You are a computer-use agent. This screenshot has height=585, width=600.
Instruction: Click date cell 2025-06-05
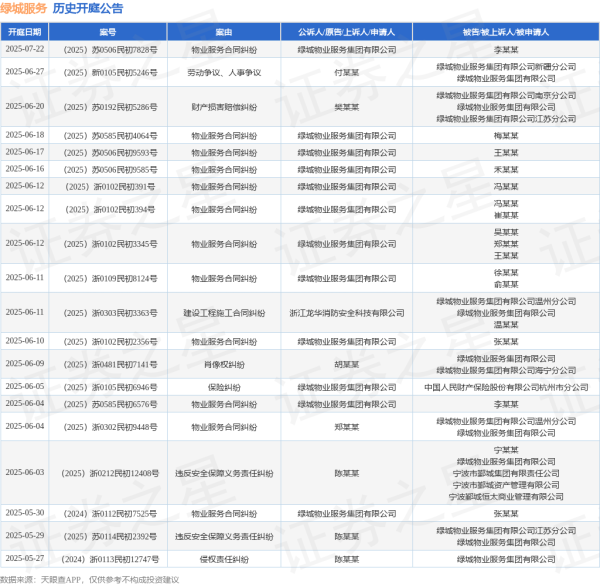coord(24,386)
